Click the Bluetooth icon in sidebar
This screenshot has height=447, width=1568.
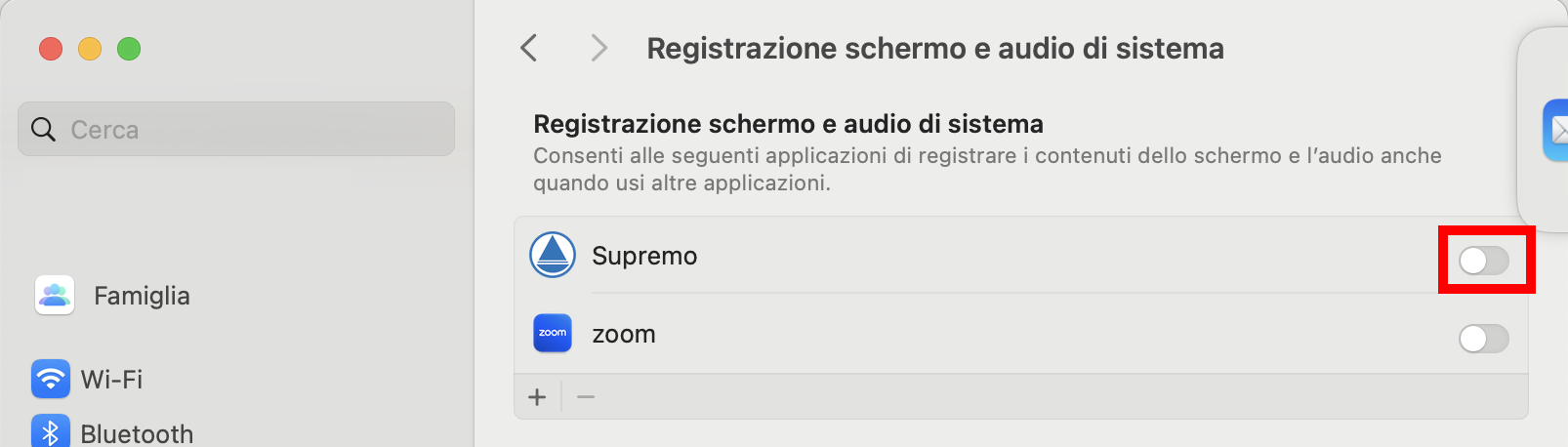[x=51, y=432]
